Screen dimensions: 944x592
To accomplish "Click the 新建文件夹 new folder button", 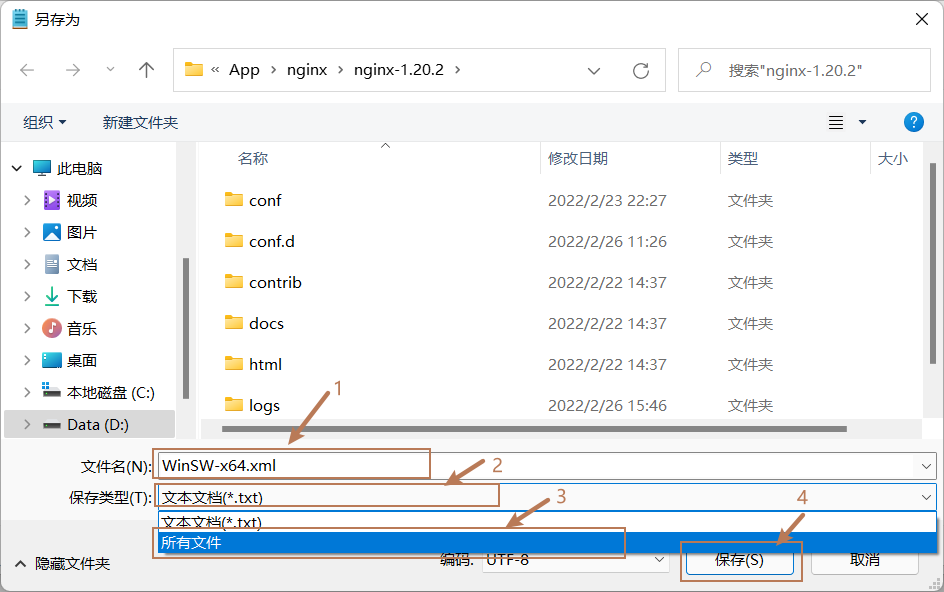I will (x=140, y=122).
